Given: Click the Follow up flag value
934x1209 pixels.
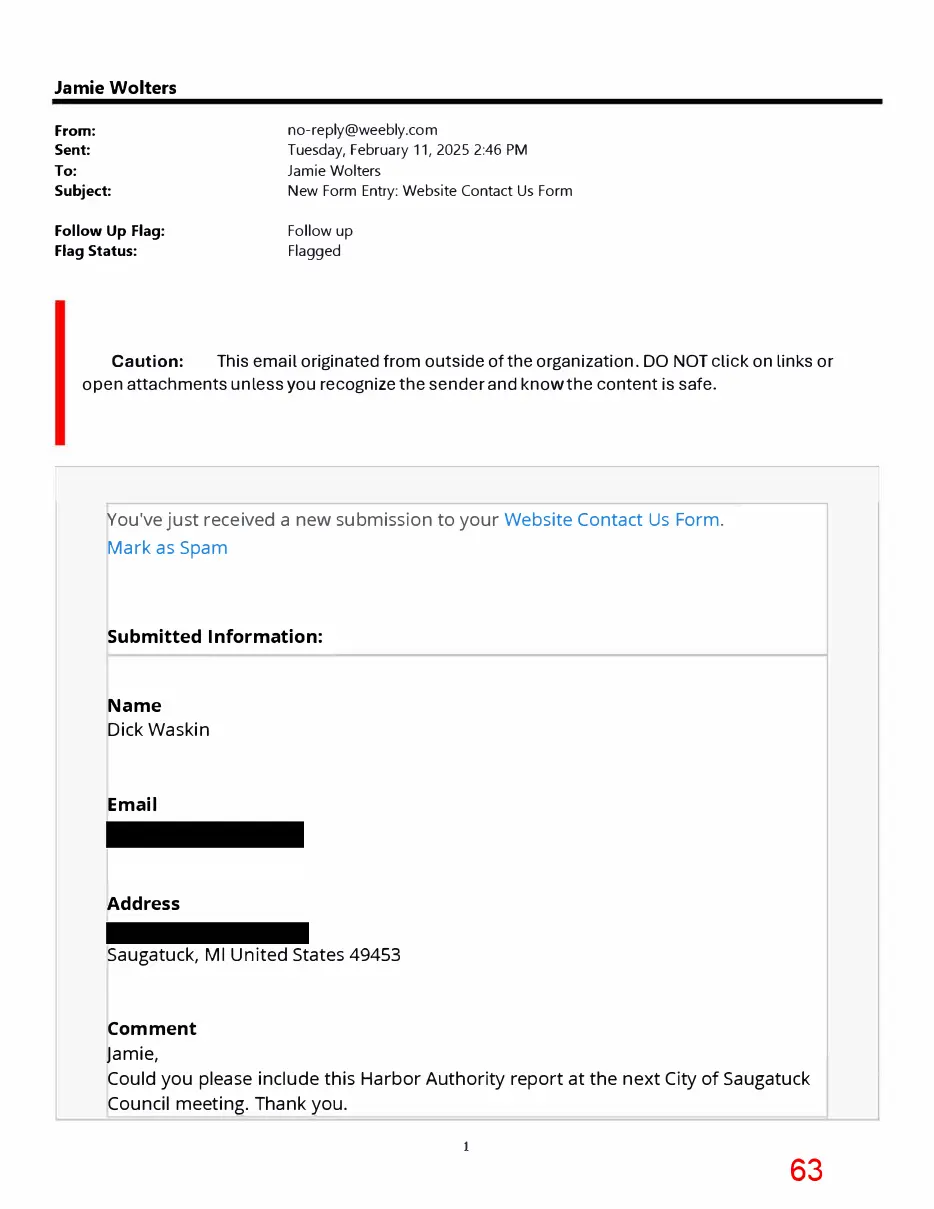Looking at the screenshot, I should [x=320, y=231].
